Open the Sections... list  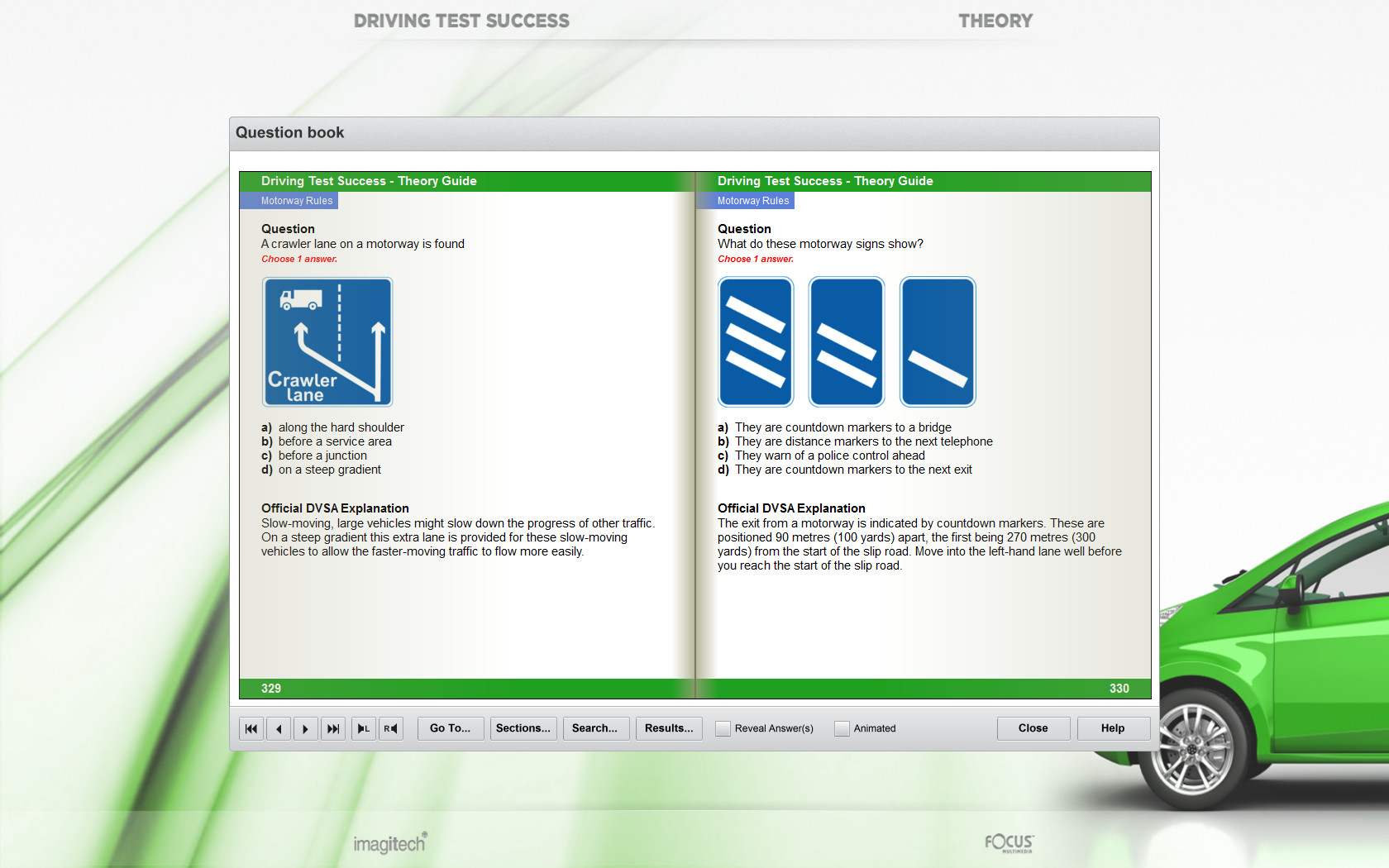pos(523,728)
